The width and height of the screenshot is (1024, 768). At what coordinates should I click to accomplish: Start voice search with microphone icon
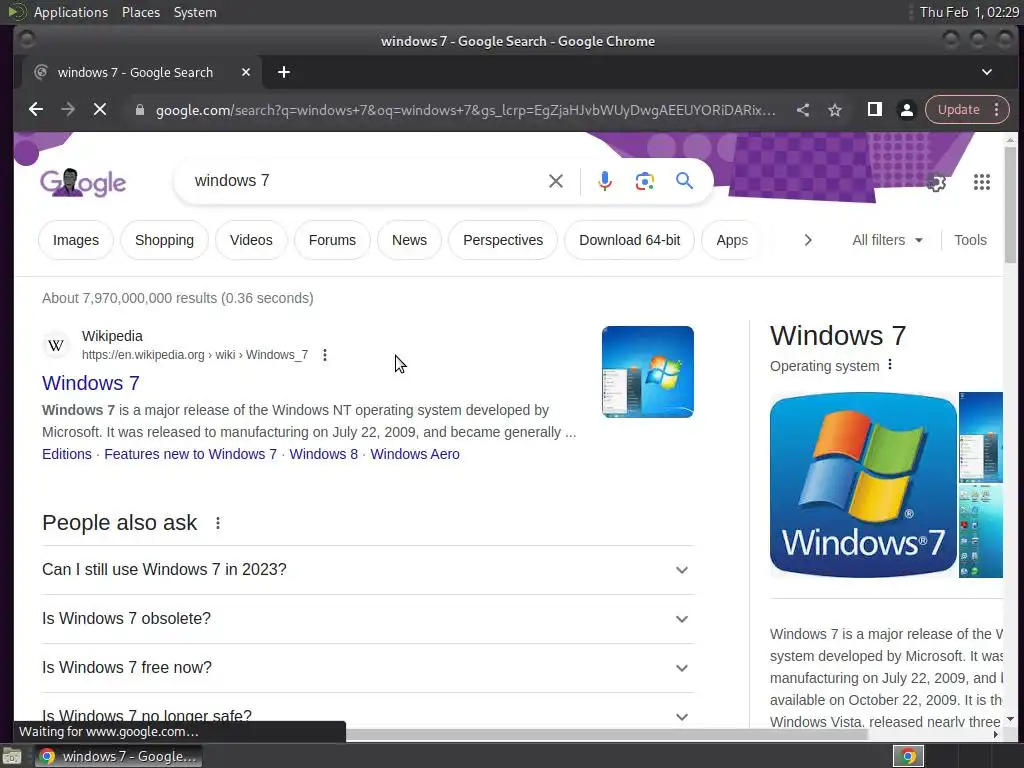[605, 181]
